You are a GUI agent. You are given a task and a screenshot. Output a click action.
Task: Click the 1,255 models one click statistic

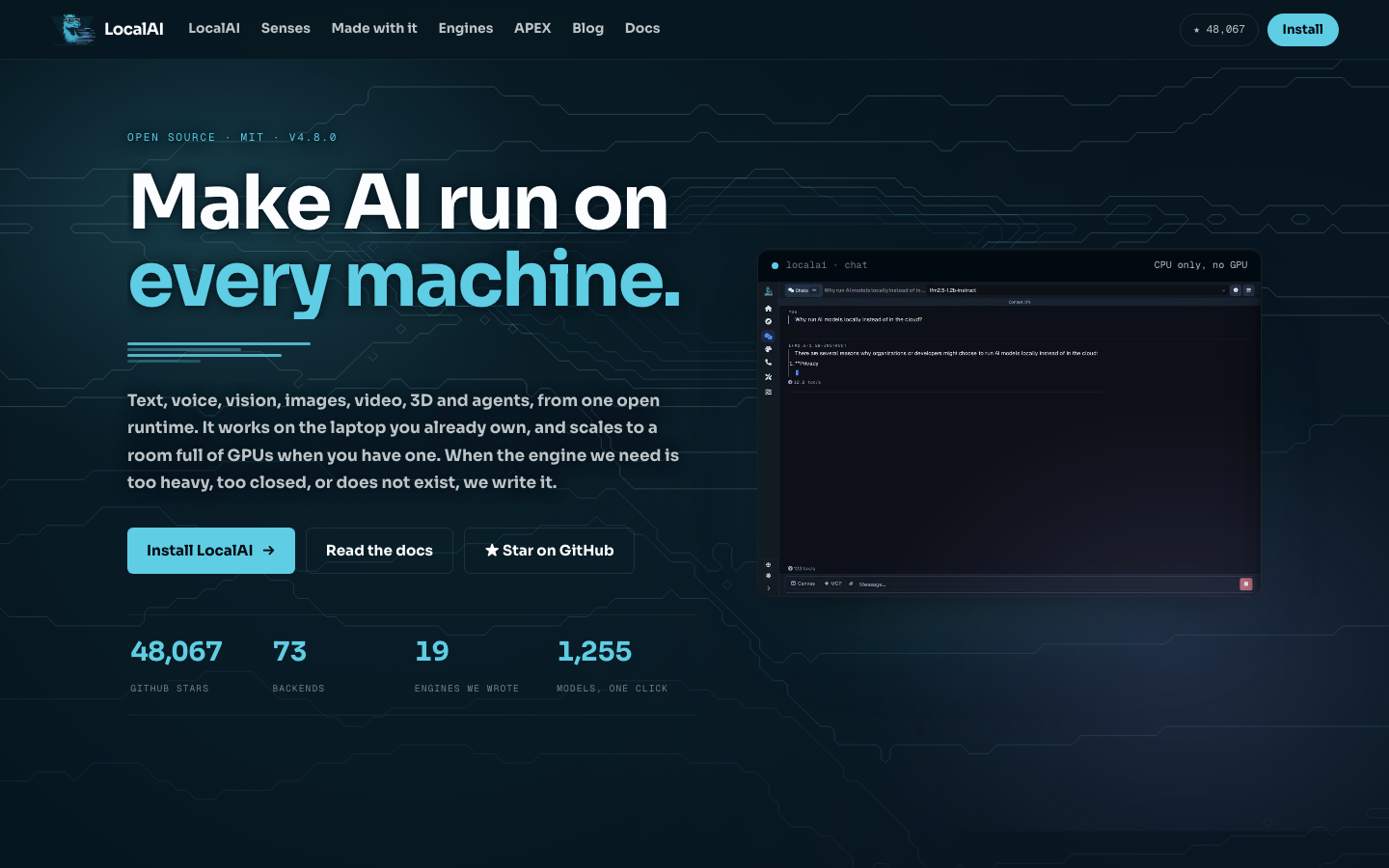pos(613,665)
